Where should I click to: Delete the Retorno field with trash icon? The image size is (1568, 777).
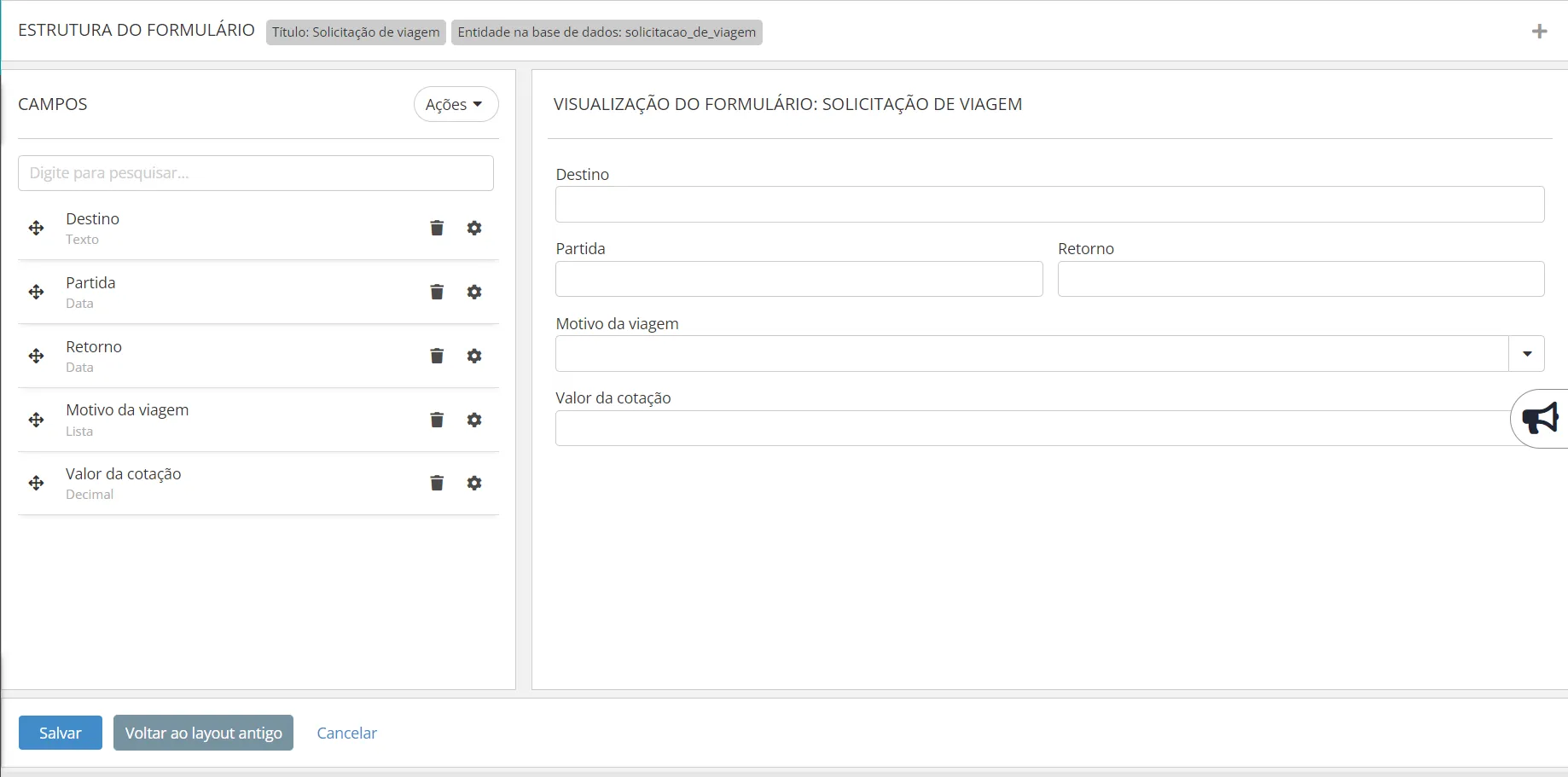tap(437, 356)
